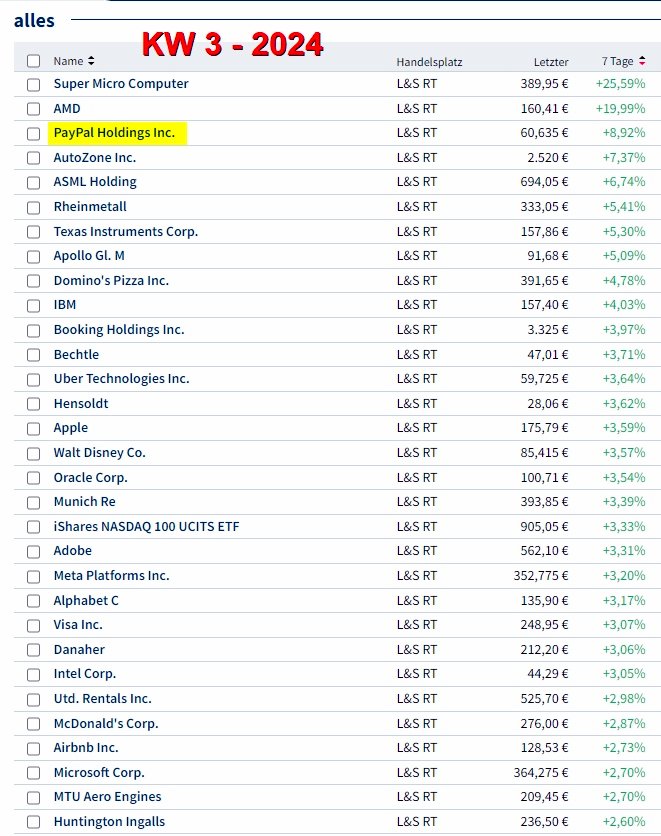Open ASML Holding details
Screen dimensions: 661x836
tap(95, 182)
